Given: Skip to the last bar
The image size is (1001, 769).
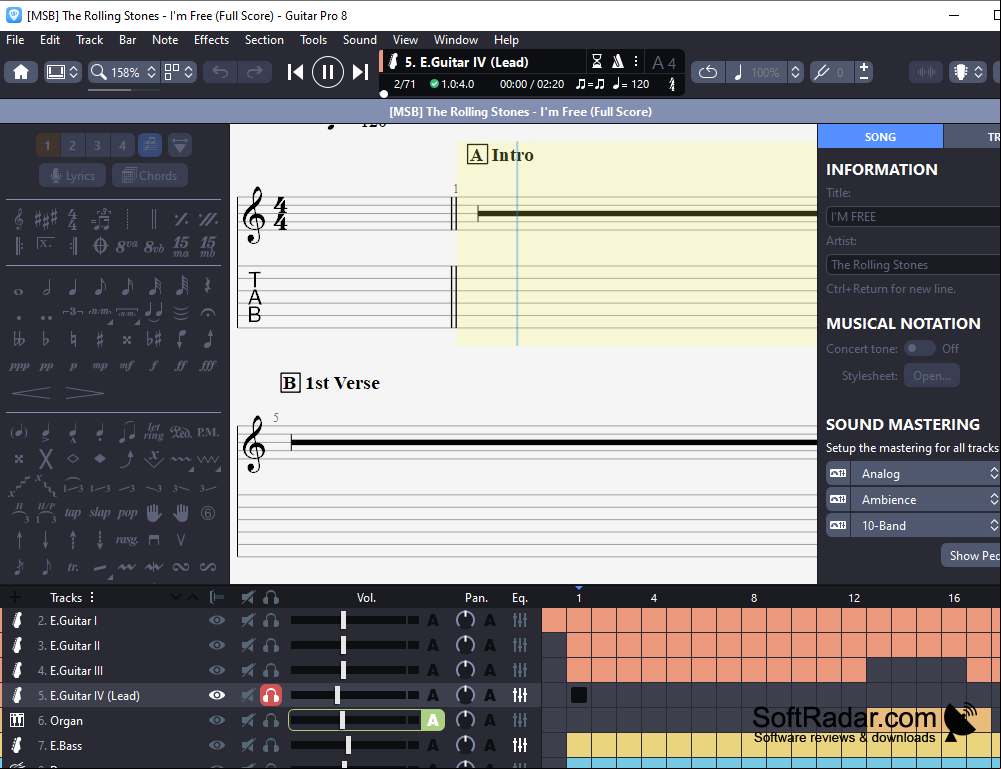Looking at the screenshot, I should (361, 71).
